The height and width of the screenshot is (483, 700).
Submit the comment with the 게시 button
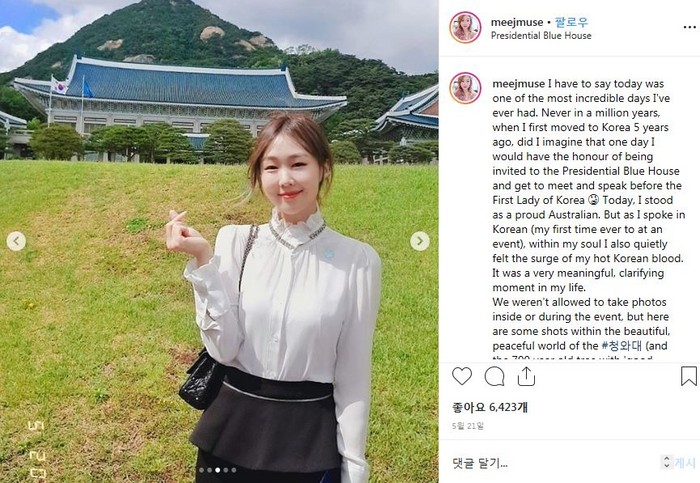pos(685,463)
